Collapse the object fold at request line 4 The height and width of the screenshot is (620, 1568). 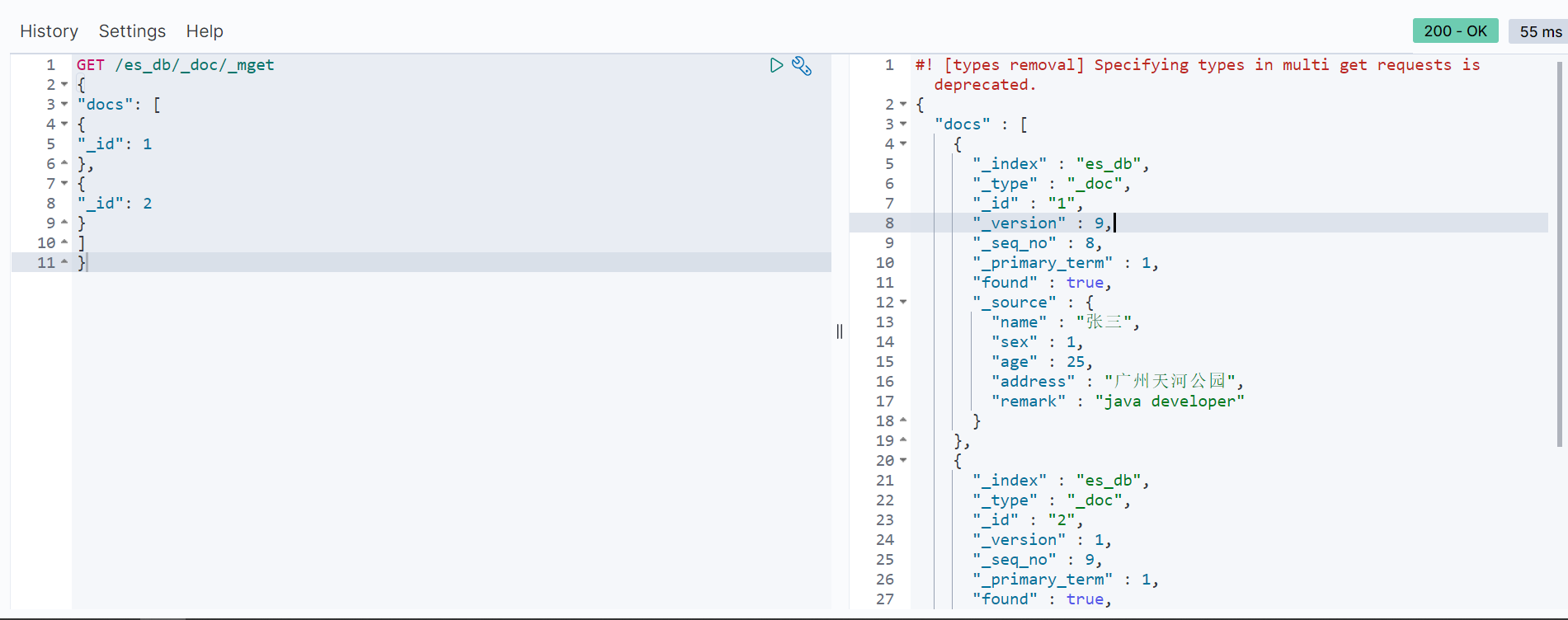pos(64,124)
